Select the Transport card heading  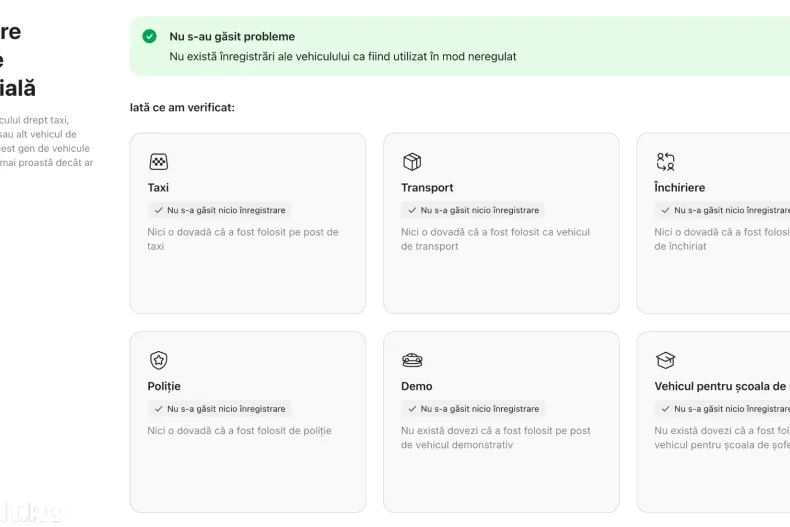(427, 187)
